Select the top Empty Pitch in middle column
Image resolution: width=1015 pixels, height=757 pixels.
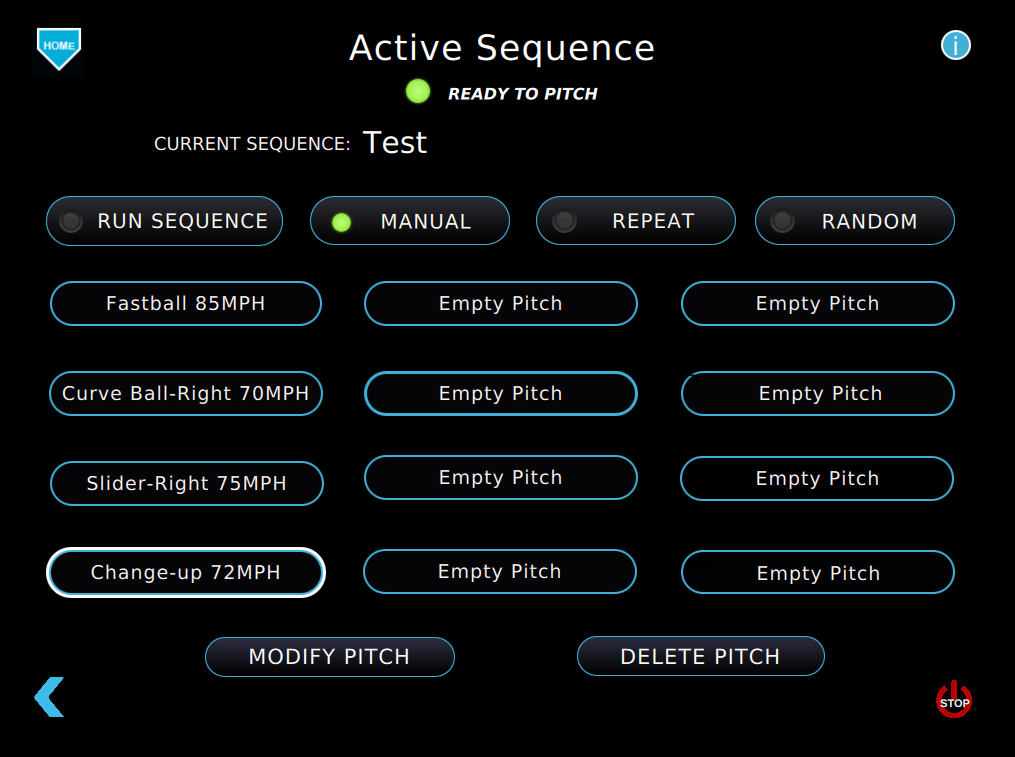pos(501,303)
